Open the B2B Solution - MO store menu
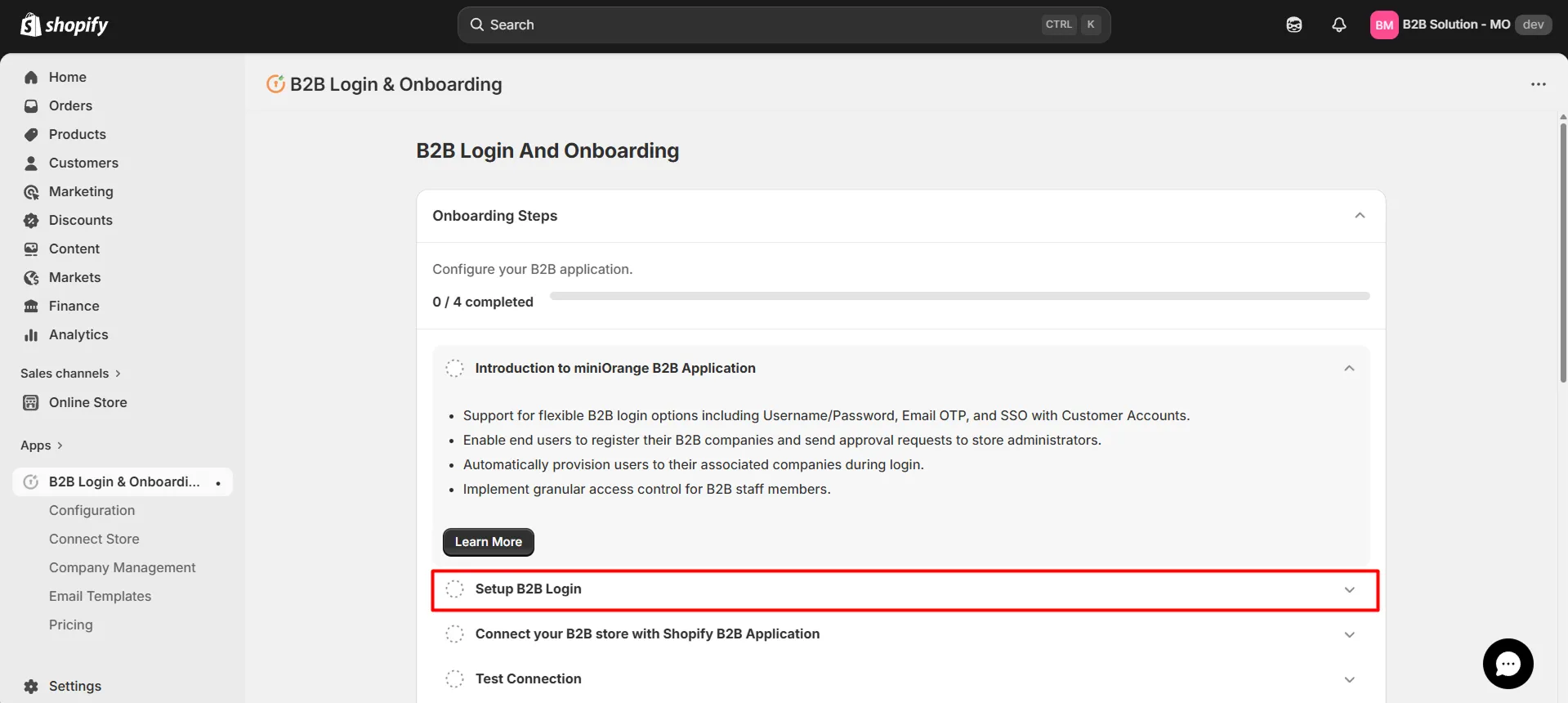This screenshot has width=1568, height=703. point(1461,25)
